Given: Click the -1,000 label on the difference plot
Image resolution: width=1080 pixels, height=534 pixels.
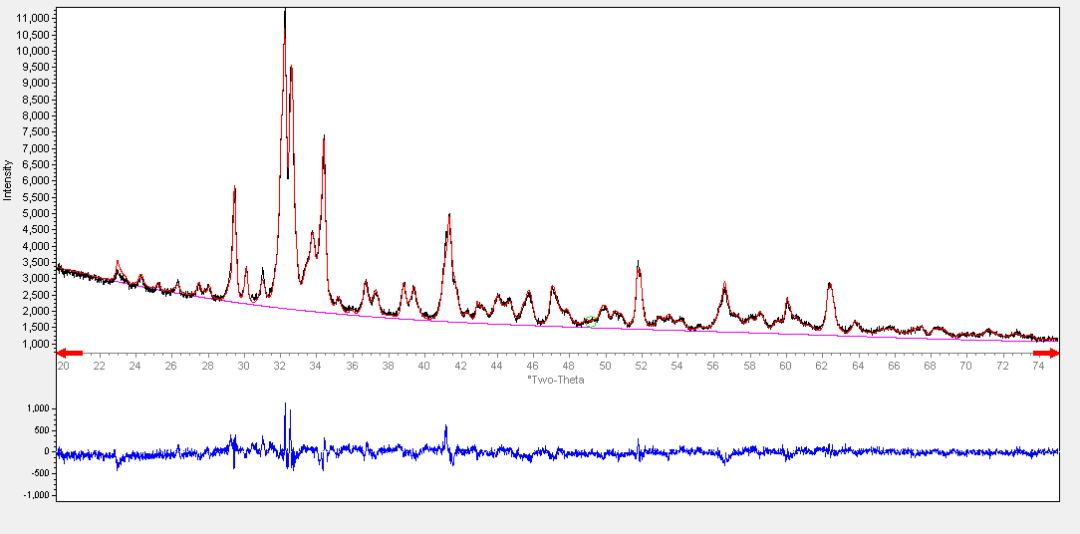Looking at the screenshot, I should click(36, 495).
